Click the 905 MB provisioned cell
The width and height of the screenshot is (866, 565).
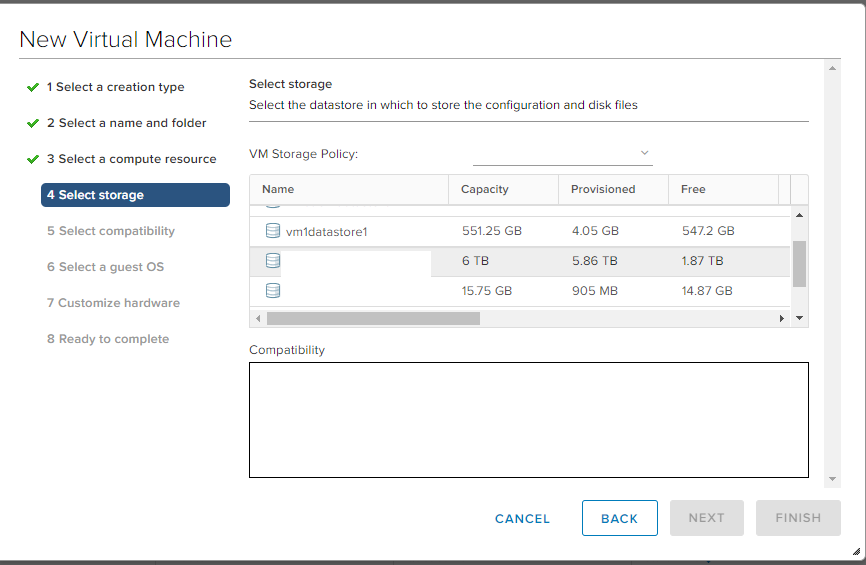tap(594, 291)
